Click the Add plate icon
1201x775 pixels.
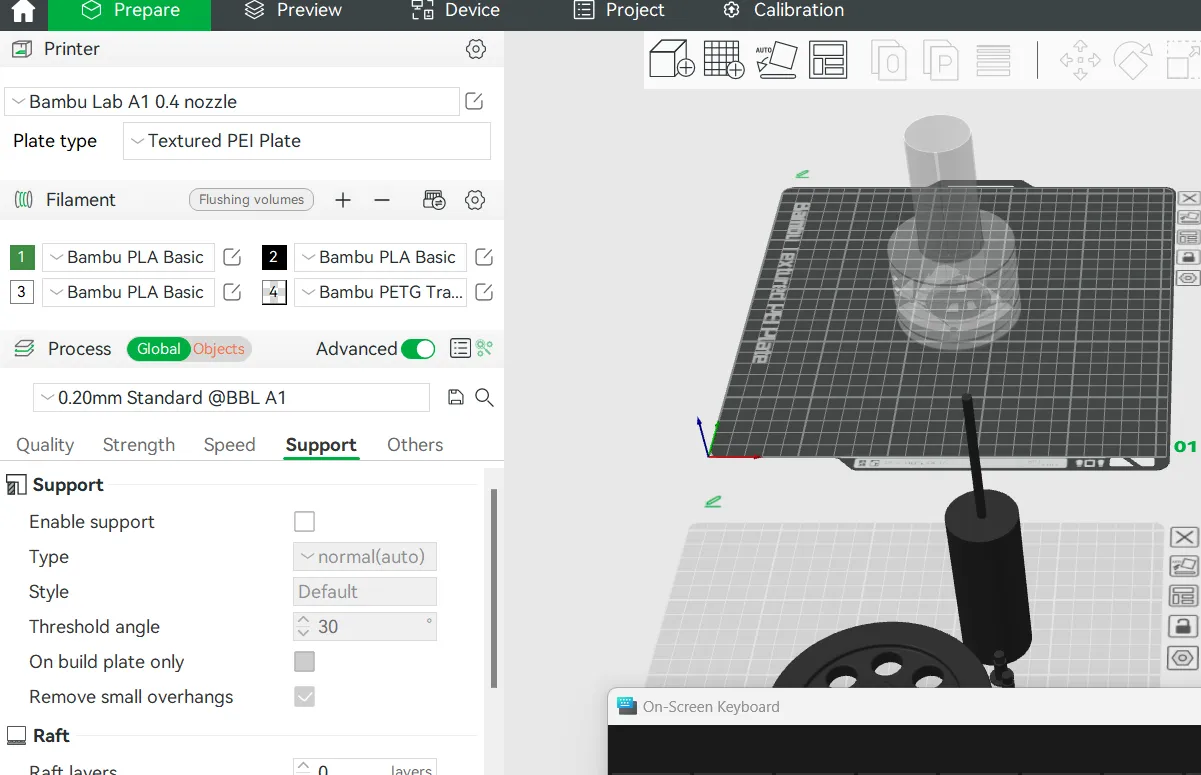tap(723, 60)
